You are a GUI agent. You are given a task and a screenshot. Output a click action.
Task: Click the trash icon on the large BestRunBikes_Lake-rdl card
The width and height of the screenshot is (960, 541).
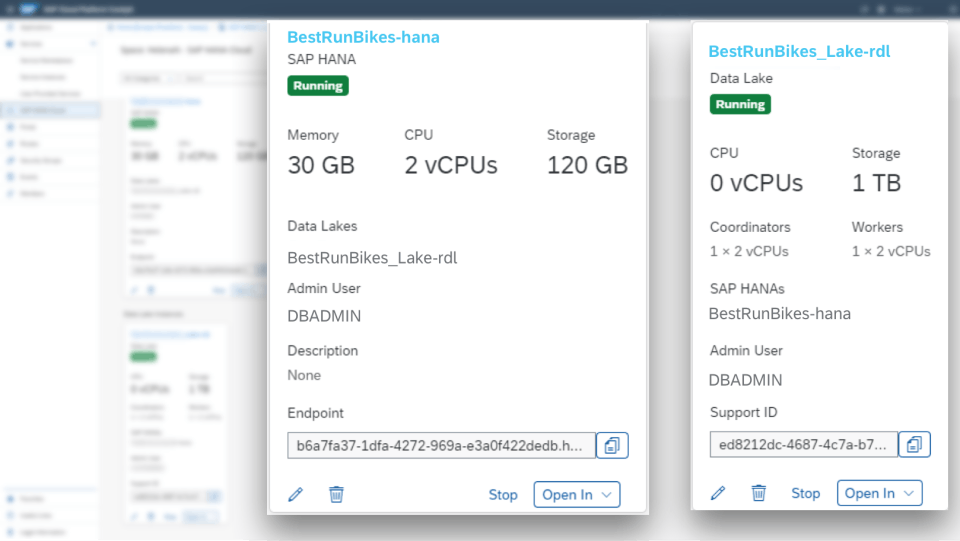click(x=759, y=493)
